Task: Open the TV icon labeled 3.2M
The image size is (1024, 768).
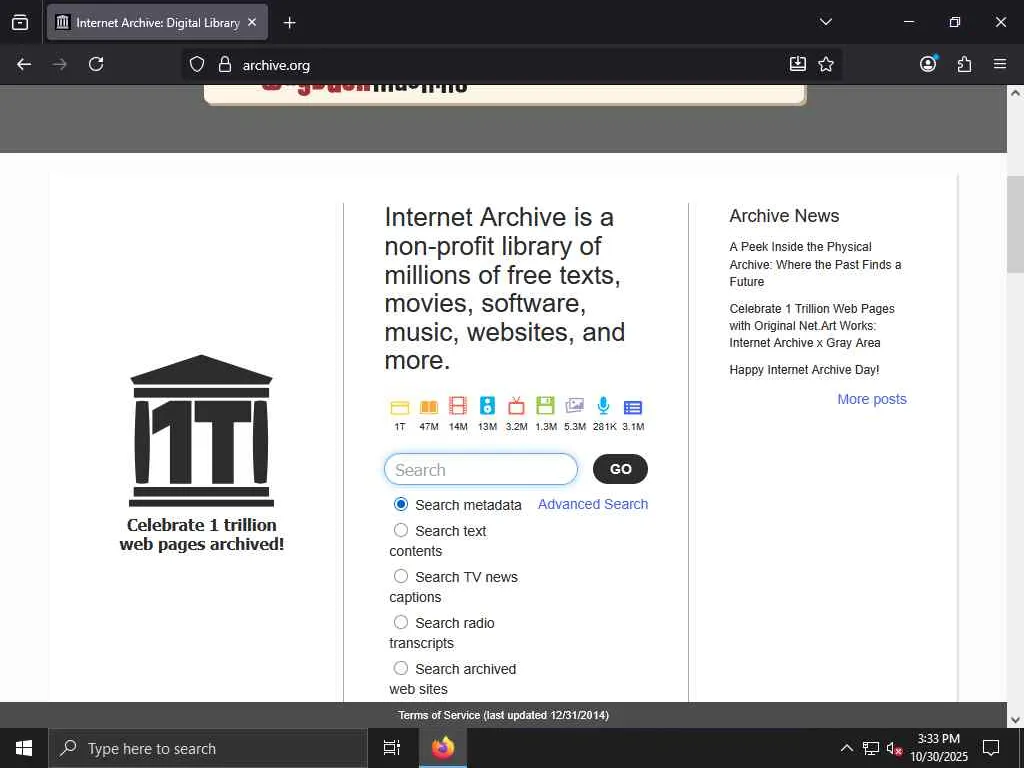Action: click(x=517, y=406)
